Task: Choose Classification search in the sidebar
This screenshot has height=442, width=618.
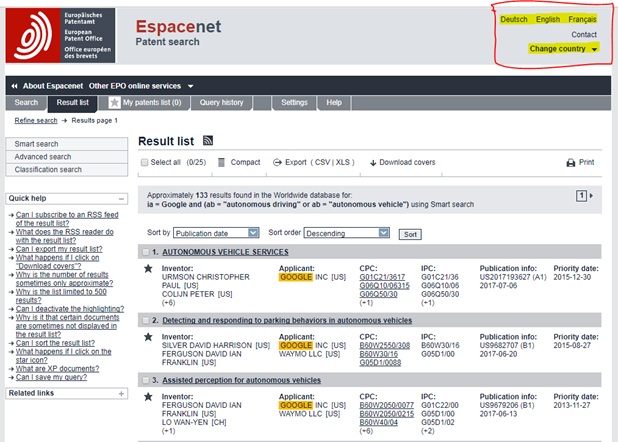Action: [x=67, y=170]
